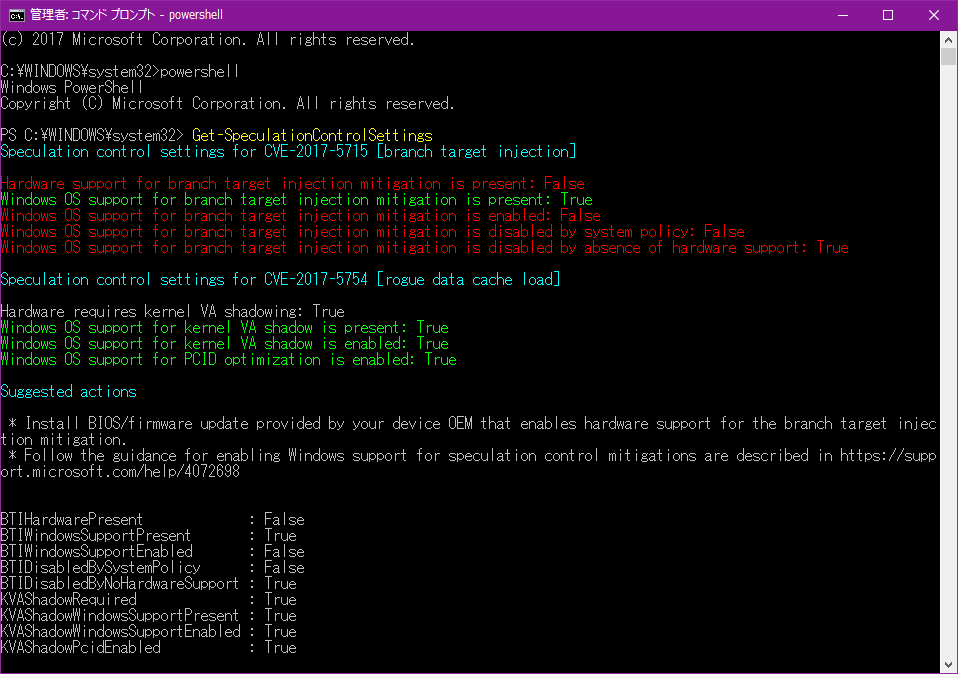
Task: Click the red Hardware support is present False line
Action: point(292,184)
